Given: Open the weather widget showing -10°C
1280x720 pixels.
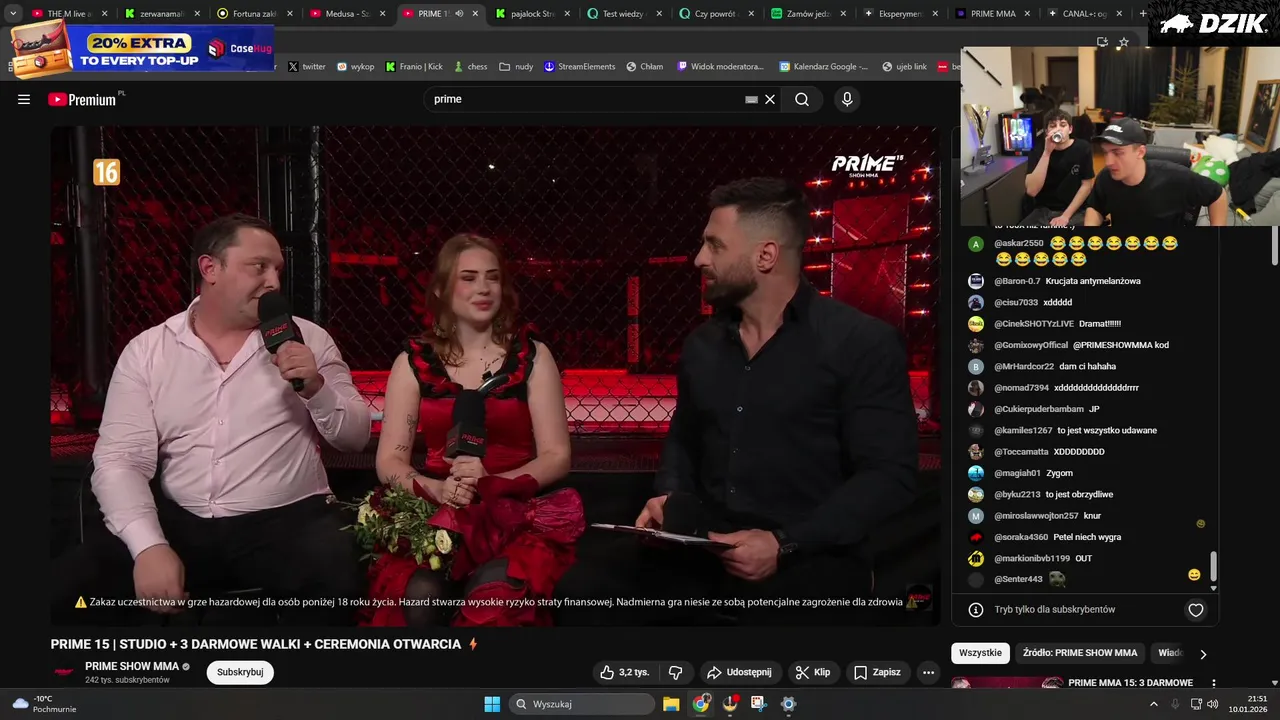Looking at the screenshot, I should (x=45, y=704).
